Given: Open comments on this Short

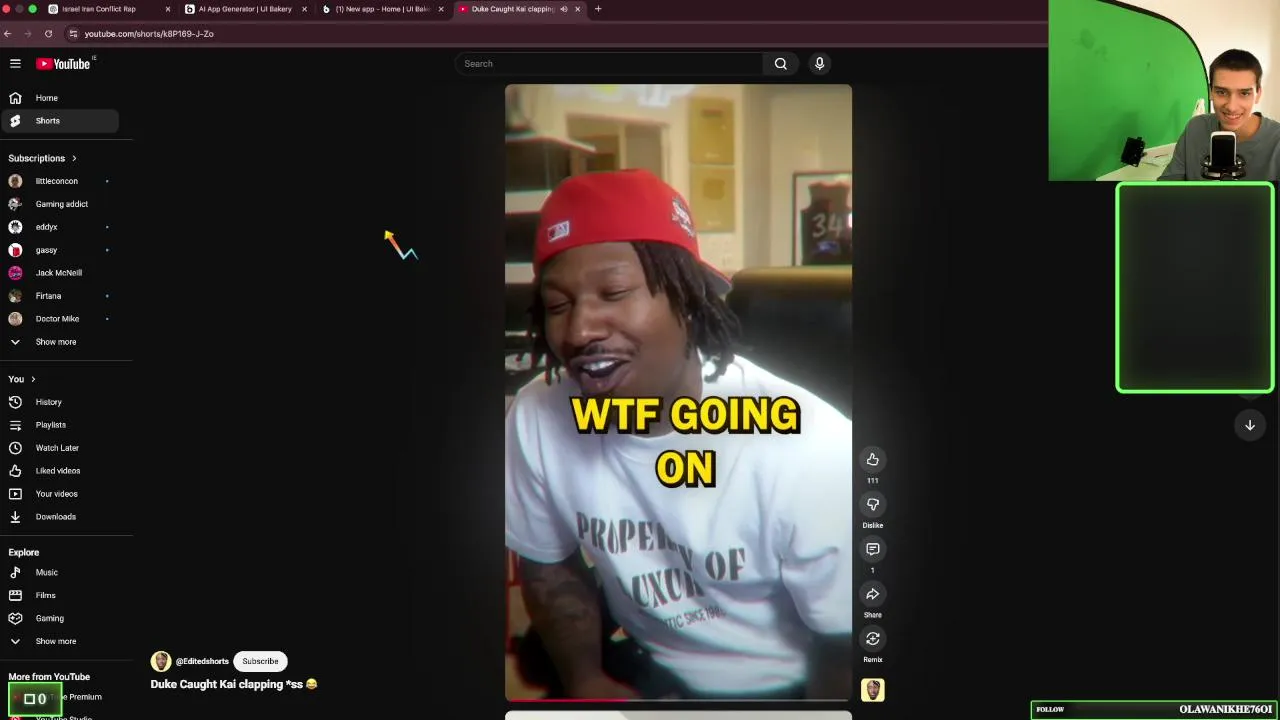Looking at the screenshot, I should pyautogui.click(x=872, y=549).
